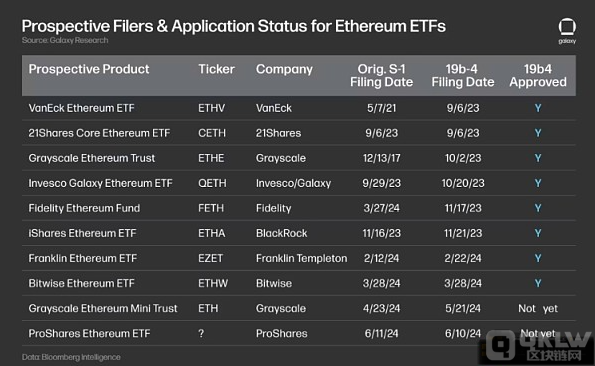Click Not yet status for Grayscale Mini Trust
The width and height of the screenshot is (595, 366).
538,308
